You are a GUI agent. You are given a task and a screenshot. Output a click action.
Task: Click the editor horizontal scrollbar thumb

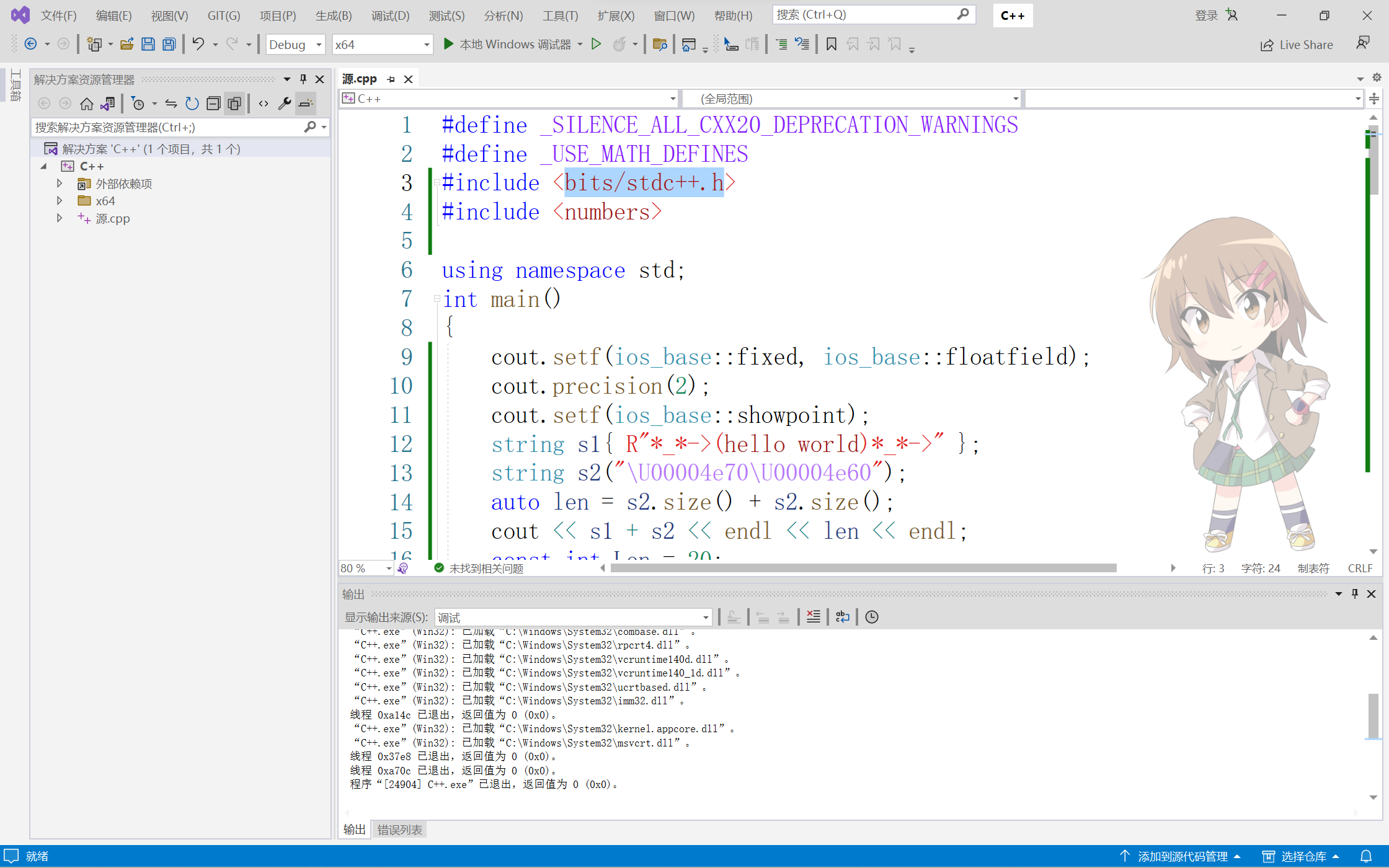tap(863, 568)
